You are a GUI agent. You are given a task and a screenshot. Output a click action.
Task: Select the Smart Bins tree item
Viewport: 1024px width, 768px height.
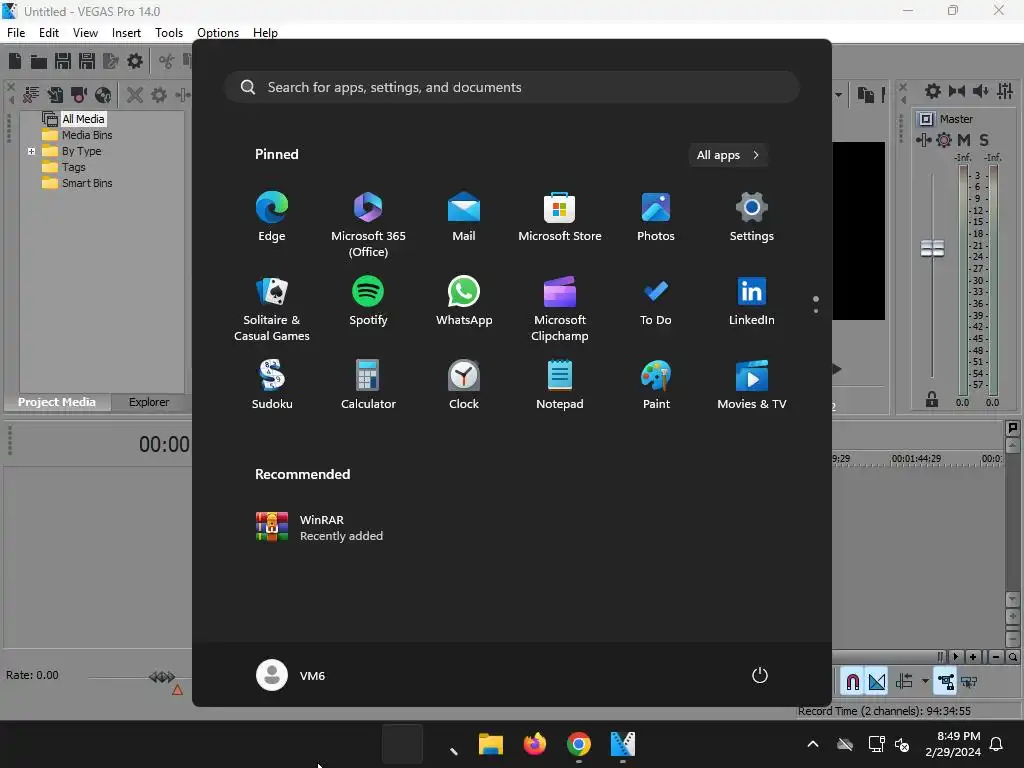click(x=87, y=184)
